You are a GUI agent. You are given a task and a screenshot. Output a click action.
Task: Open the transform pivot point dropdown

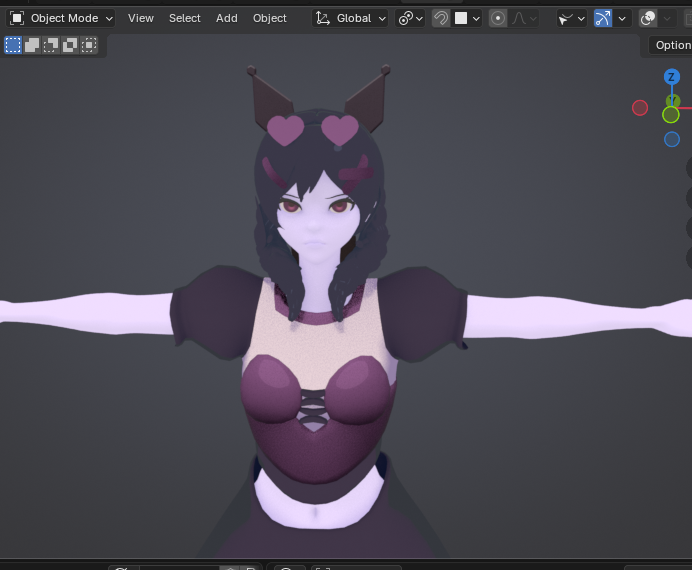[x=410, y=19]
